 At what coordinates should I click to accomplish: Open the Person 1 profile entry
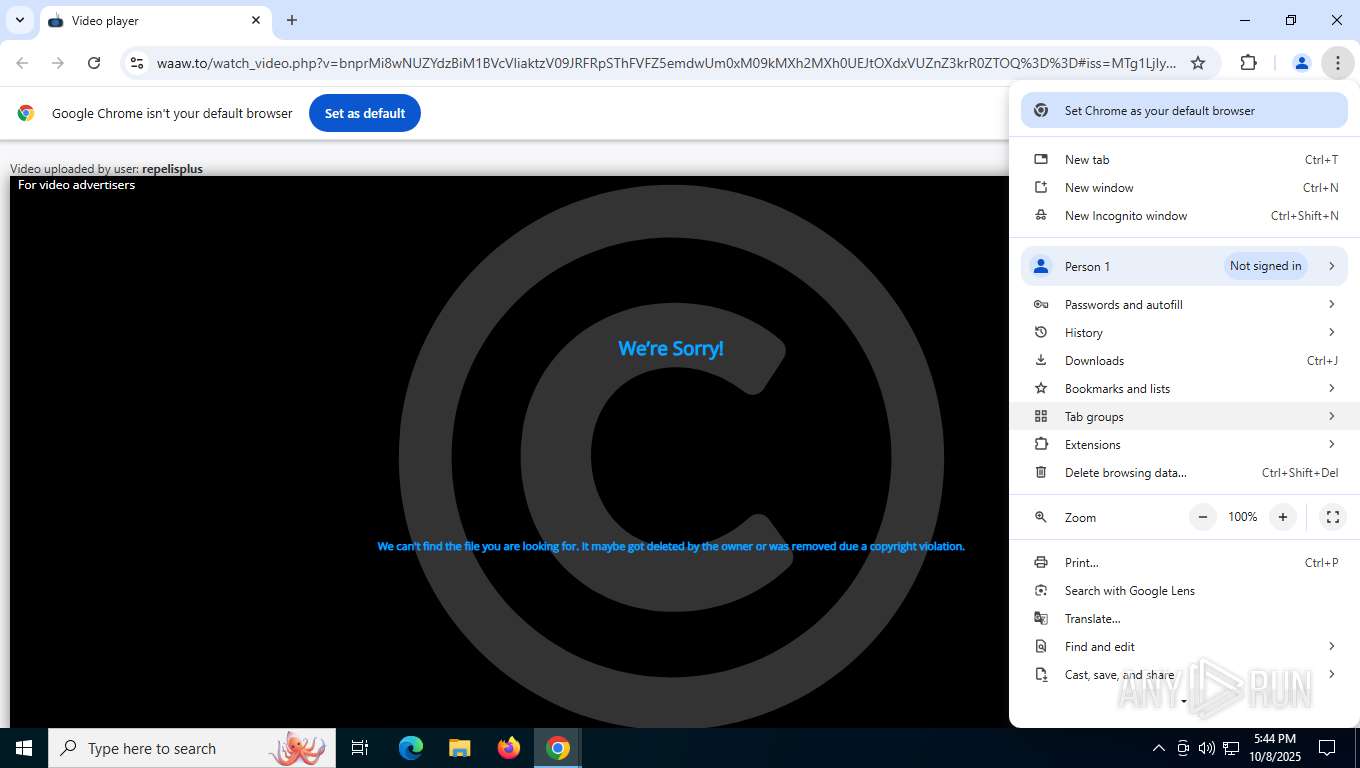point(1184,266)
